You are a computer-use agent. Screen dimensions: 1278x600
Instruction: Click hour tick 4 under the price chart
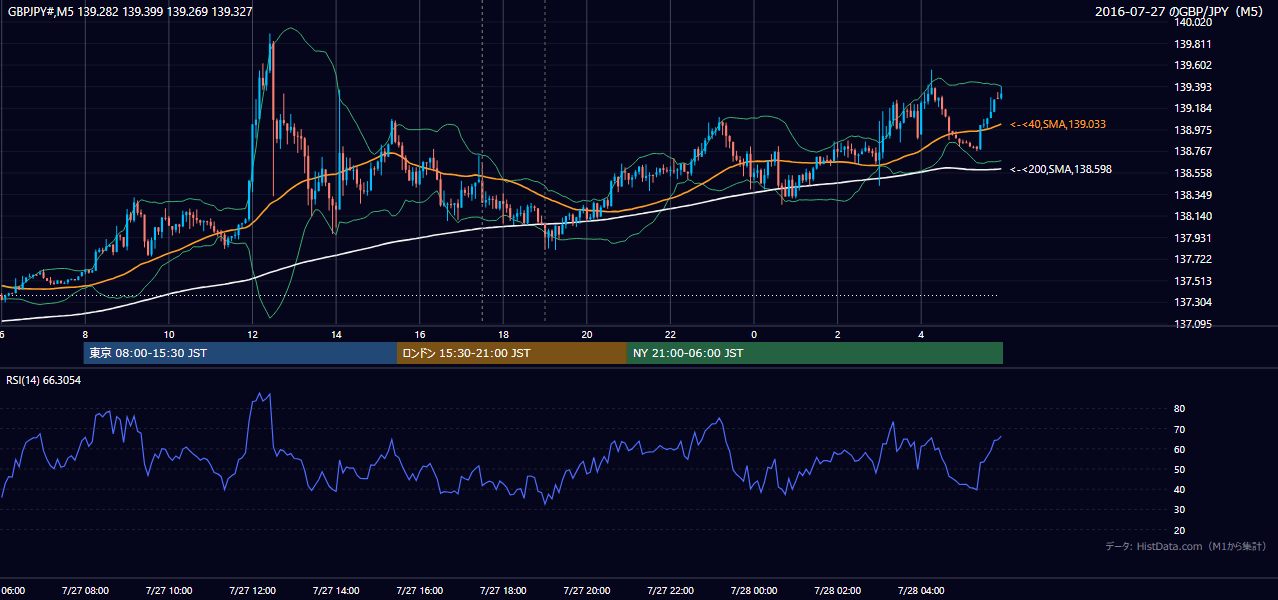point(921,334)
